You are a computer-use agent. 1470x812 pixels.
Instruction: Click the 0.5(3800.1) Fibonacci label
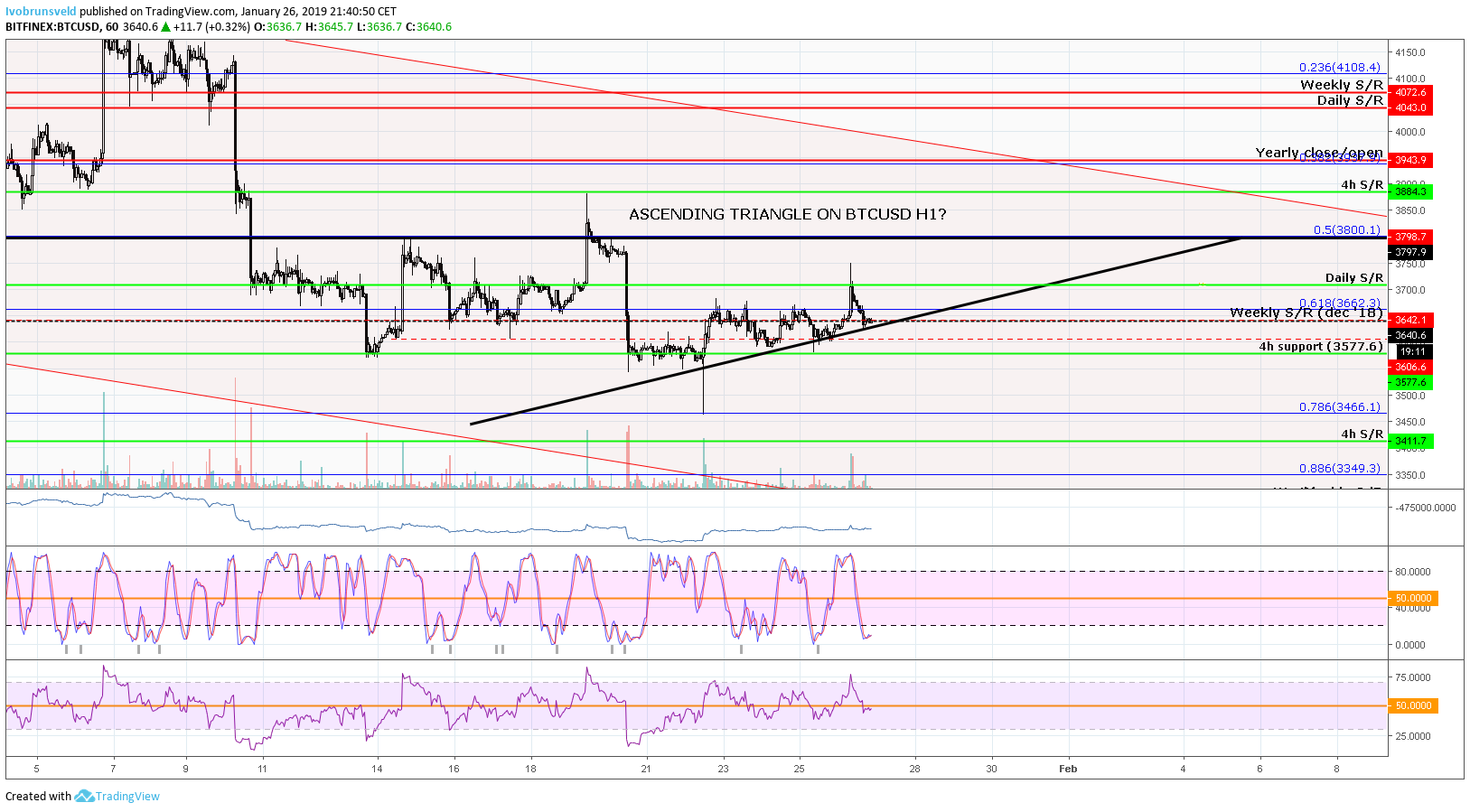click(1347, 230)
